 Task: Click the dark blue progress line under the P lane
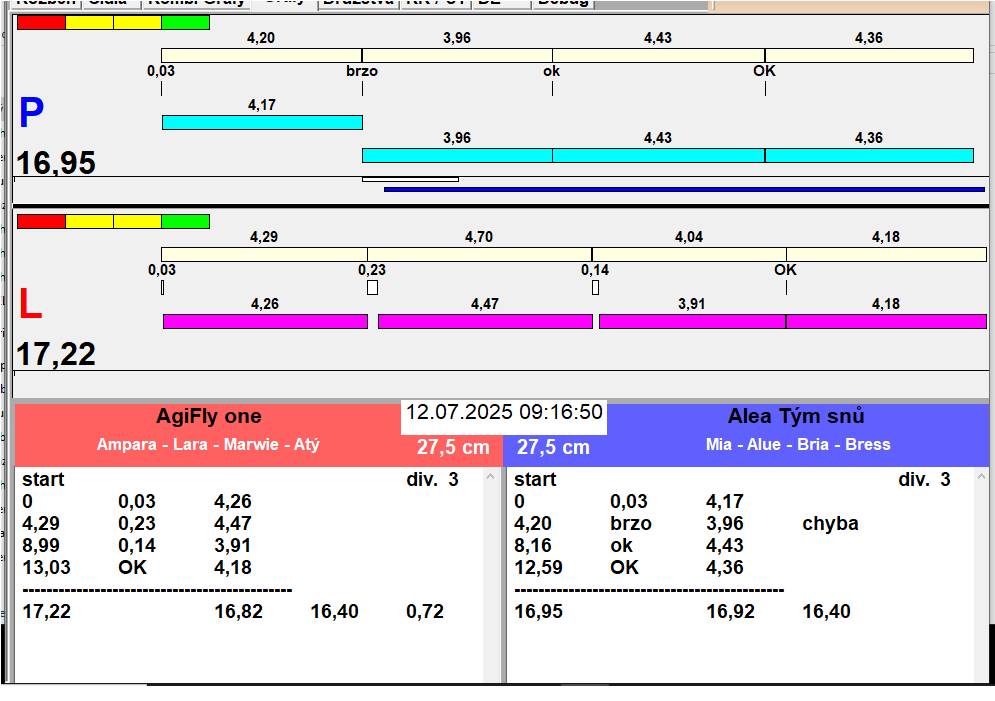click(684, 188)
